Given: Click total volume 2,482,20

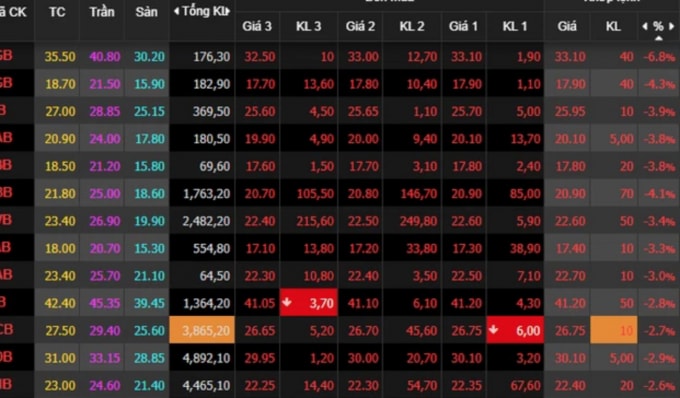Looking at the screenshot, I should point(206,221).
